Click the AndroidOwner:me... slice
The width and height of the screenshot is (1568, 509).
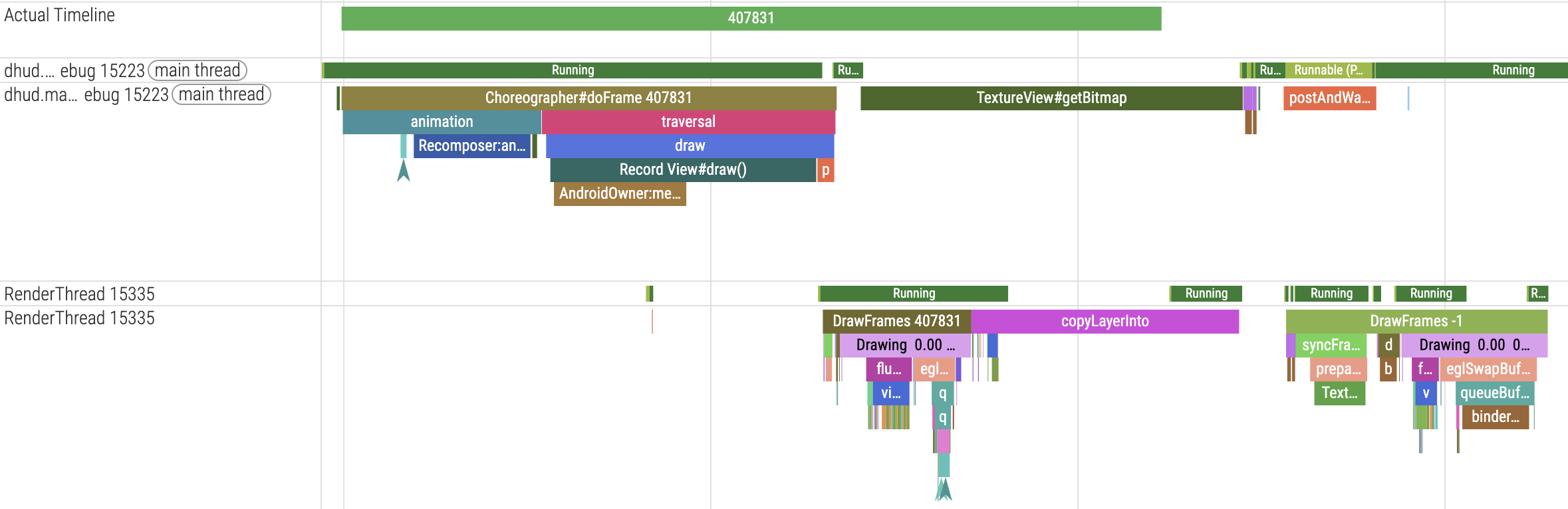[619, 193]
